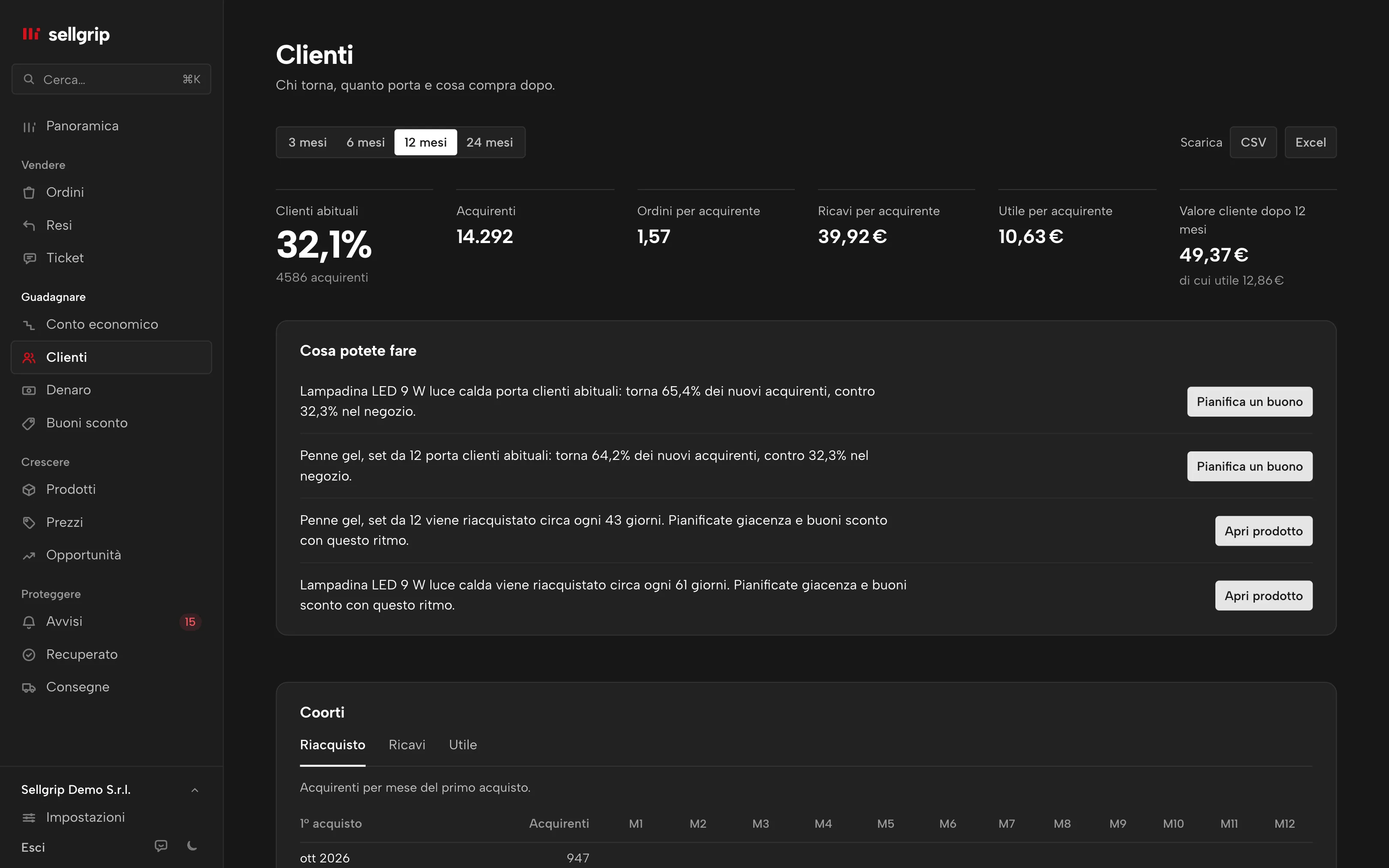
Task: Switch to the Riacquisto cohort tab
Action: coord(332,745)
